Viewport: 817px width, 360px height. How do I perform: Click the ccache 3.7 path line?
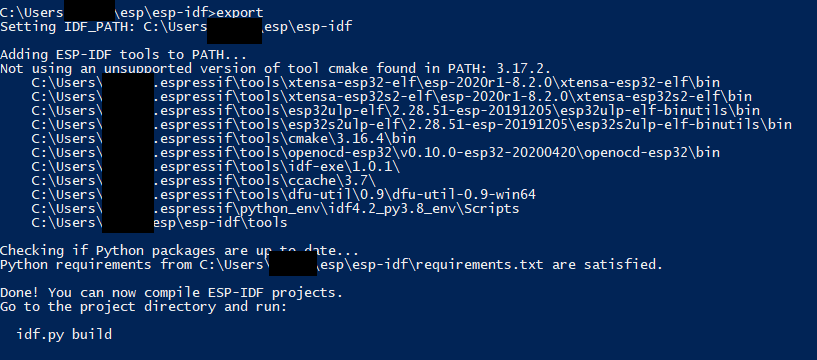click(203, 181)
